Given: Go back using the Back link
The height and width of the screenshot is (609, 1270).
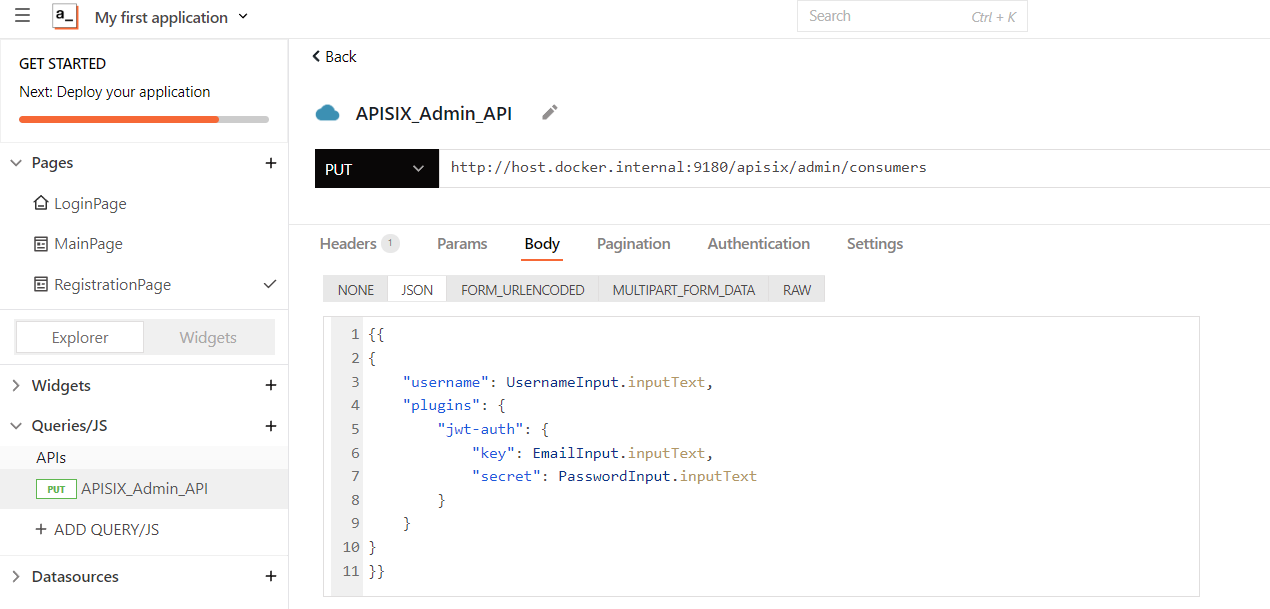Looking at the screenshot, I should pyautogui.click(x=333, y=56).
